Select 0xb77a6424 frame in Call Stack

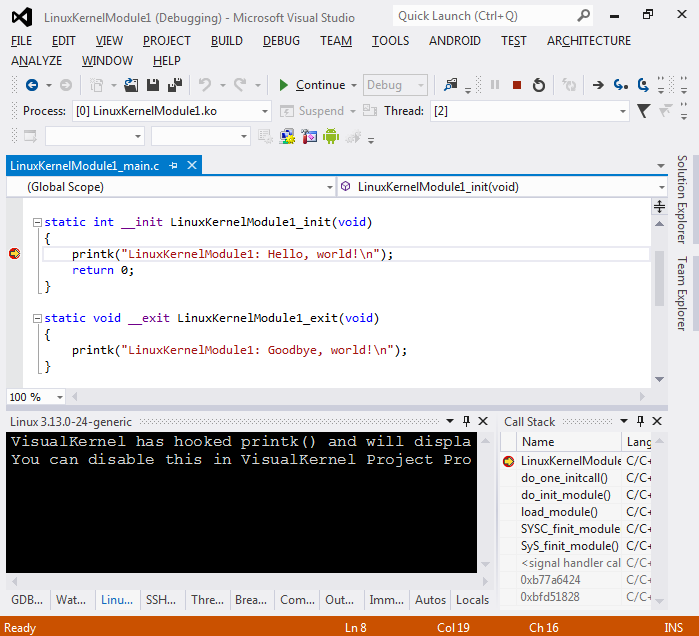[x=576, y=579]
